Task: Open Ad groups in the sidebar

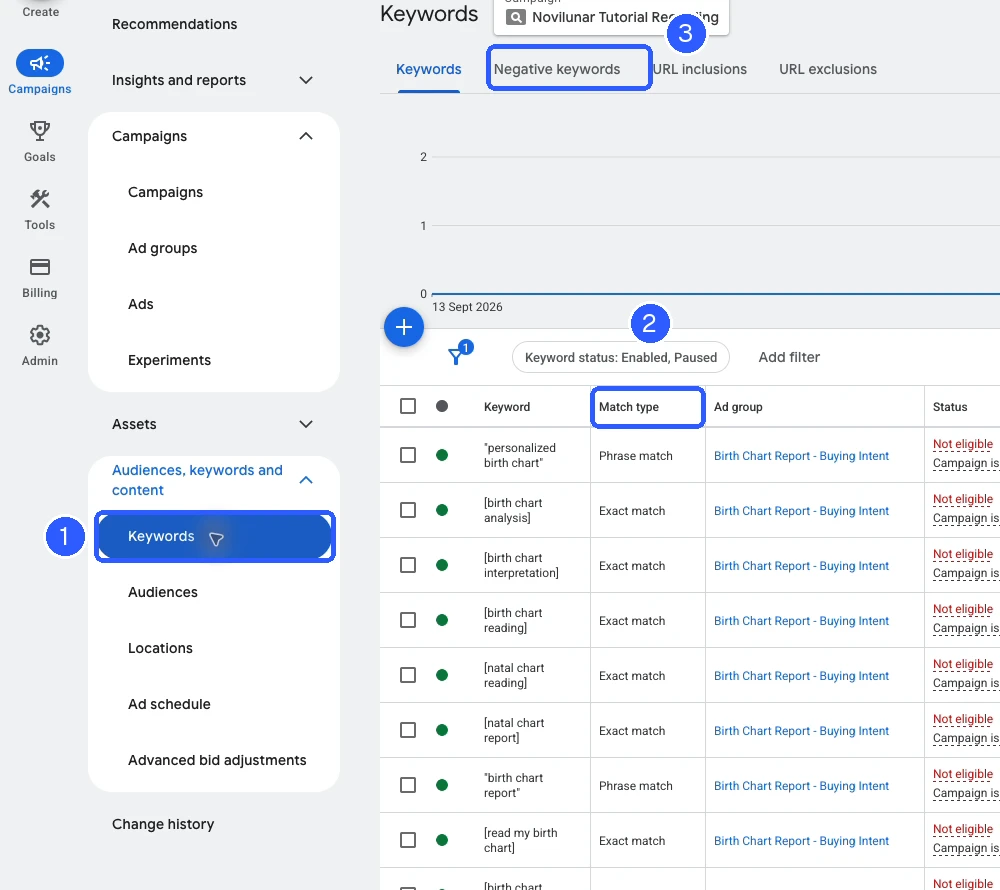Action: click(162, 249)
